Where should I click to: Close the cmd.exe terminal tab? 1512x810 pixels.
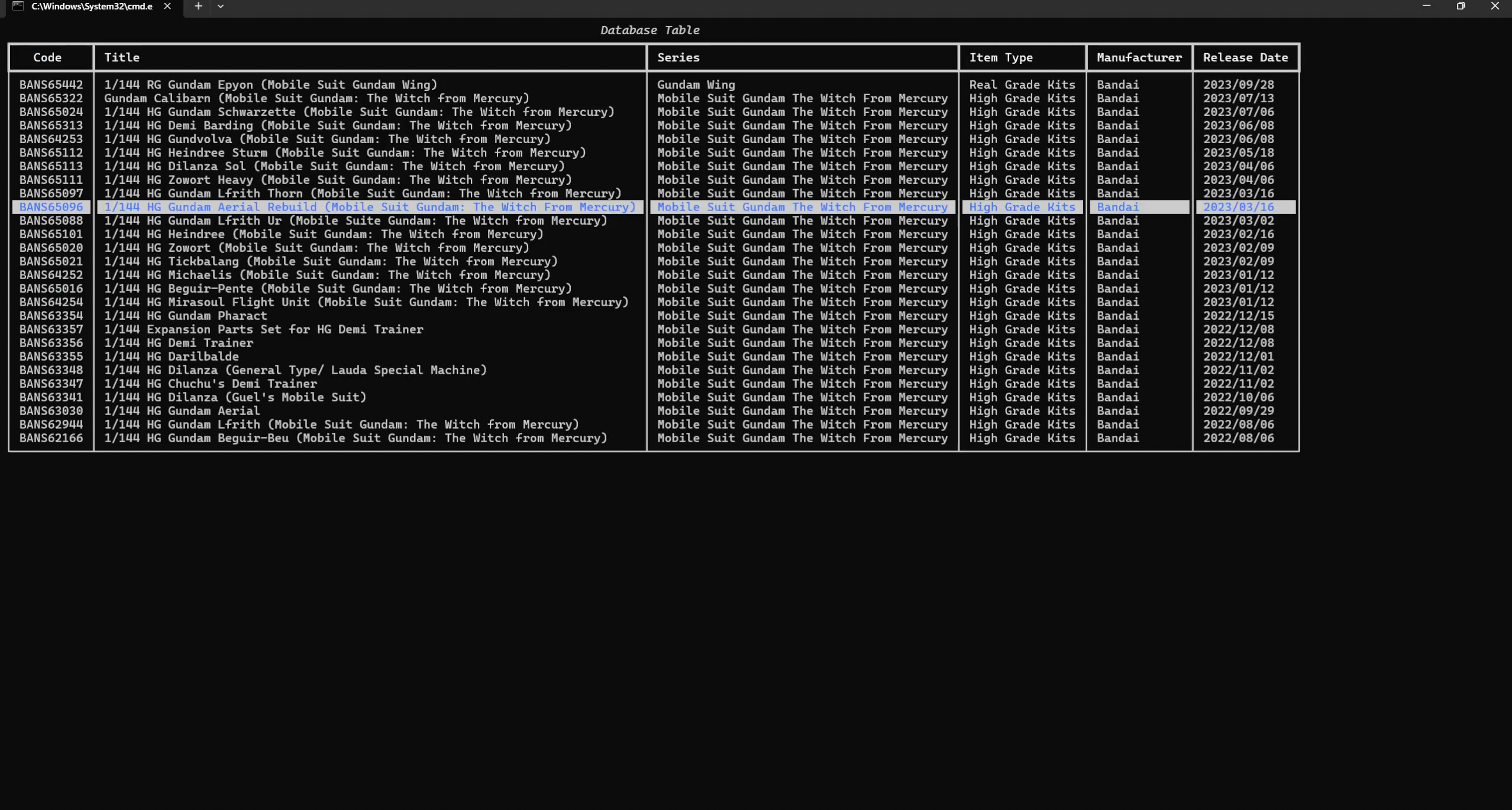pyautogui.click(x=167, y=6)
